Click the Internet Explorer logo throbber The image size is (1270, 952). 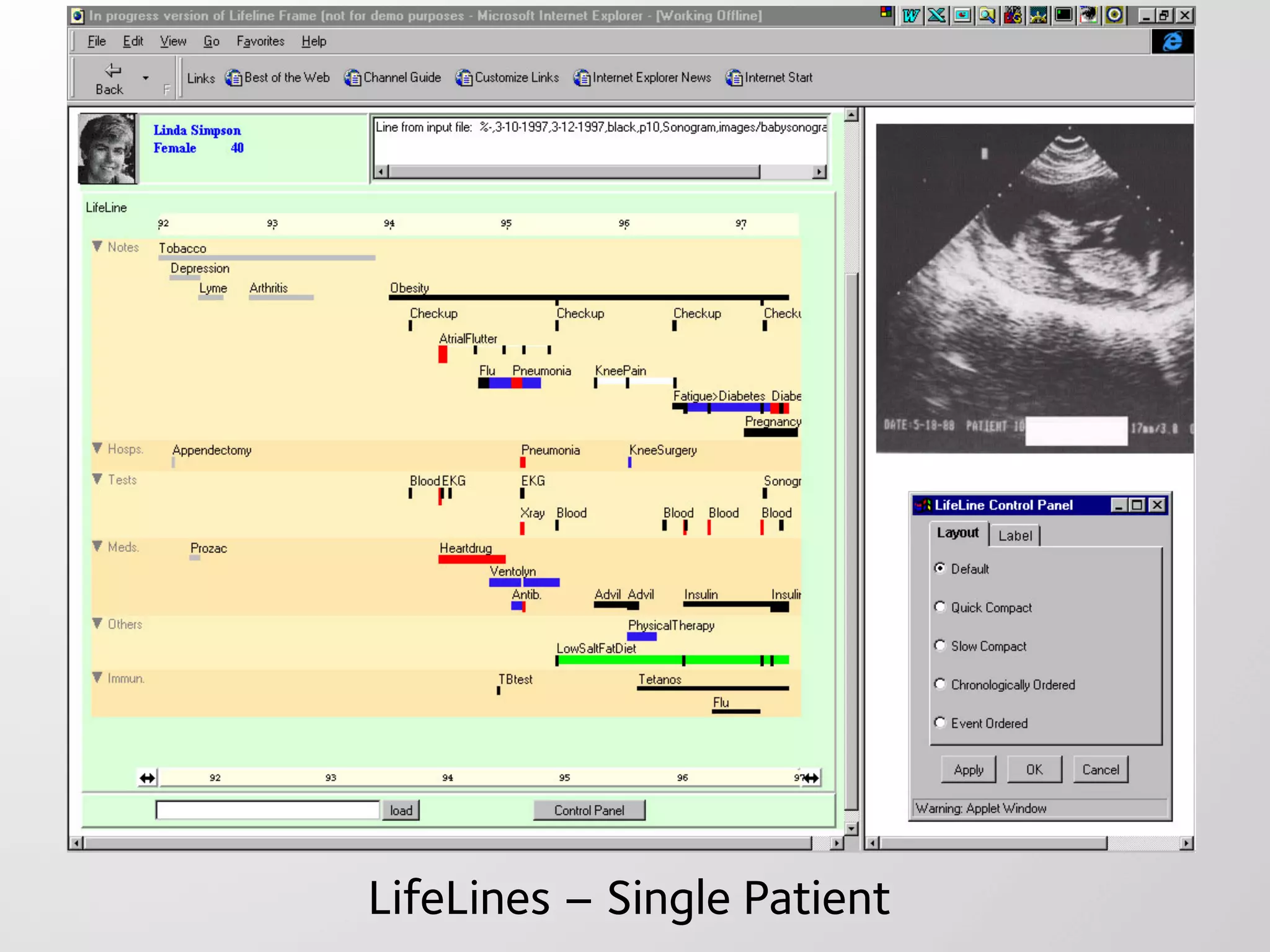[x=1172, y=42]
